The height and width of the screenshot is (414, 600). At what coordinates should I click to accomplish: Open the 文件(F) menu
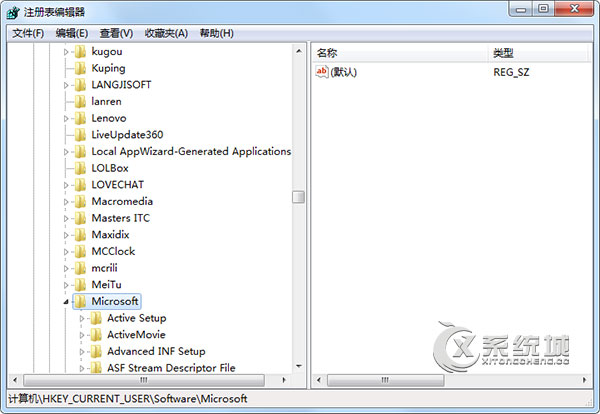point(28,33)
